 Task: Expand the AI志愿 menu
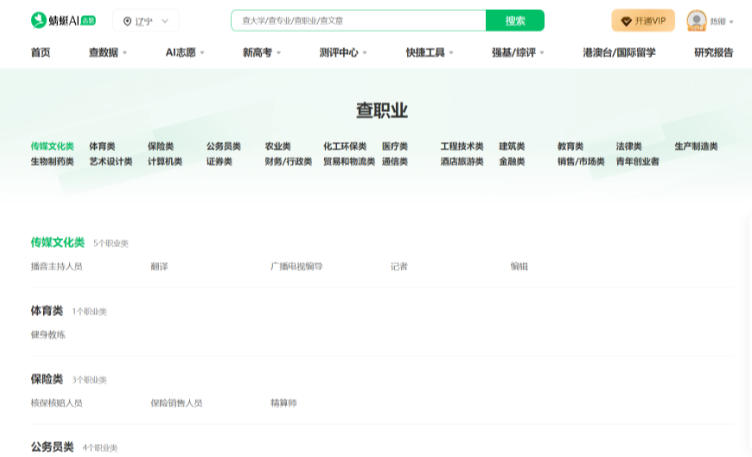pyautogui.click(x=185, y=53)
